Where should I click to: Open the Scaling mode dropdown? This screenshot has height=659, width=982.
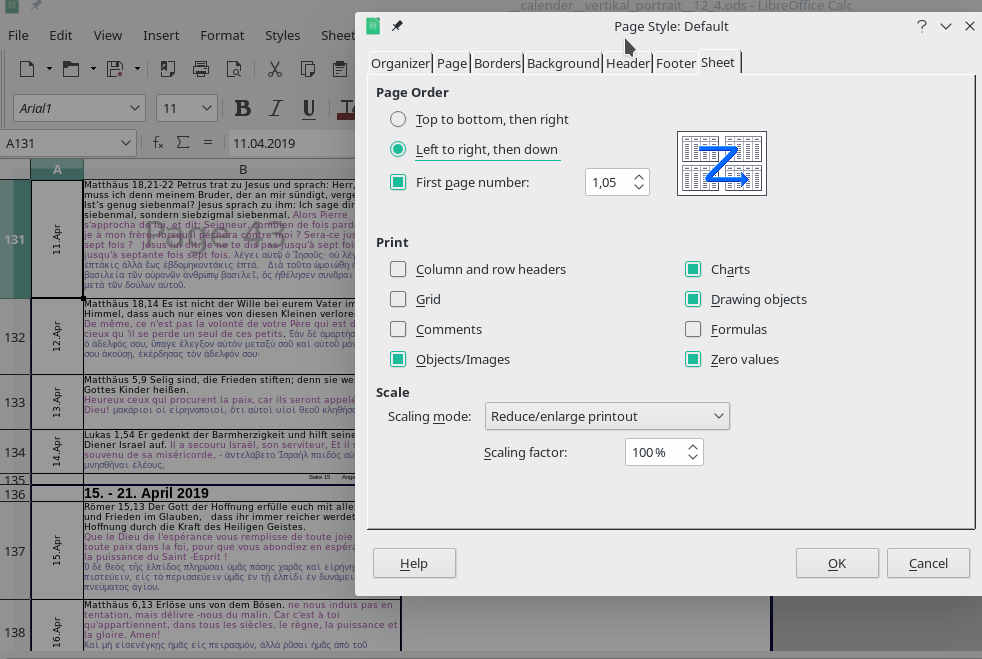607,416
